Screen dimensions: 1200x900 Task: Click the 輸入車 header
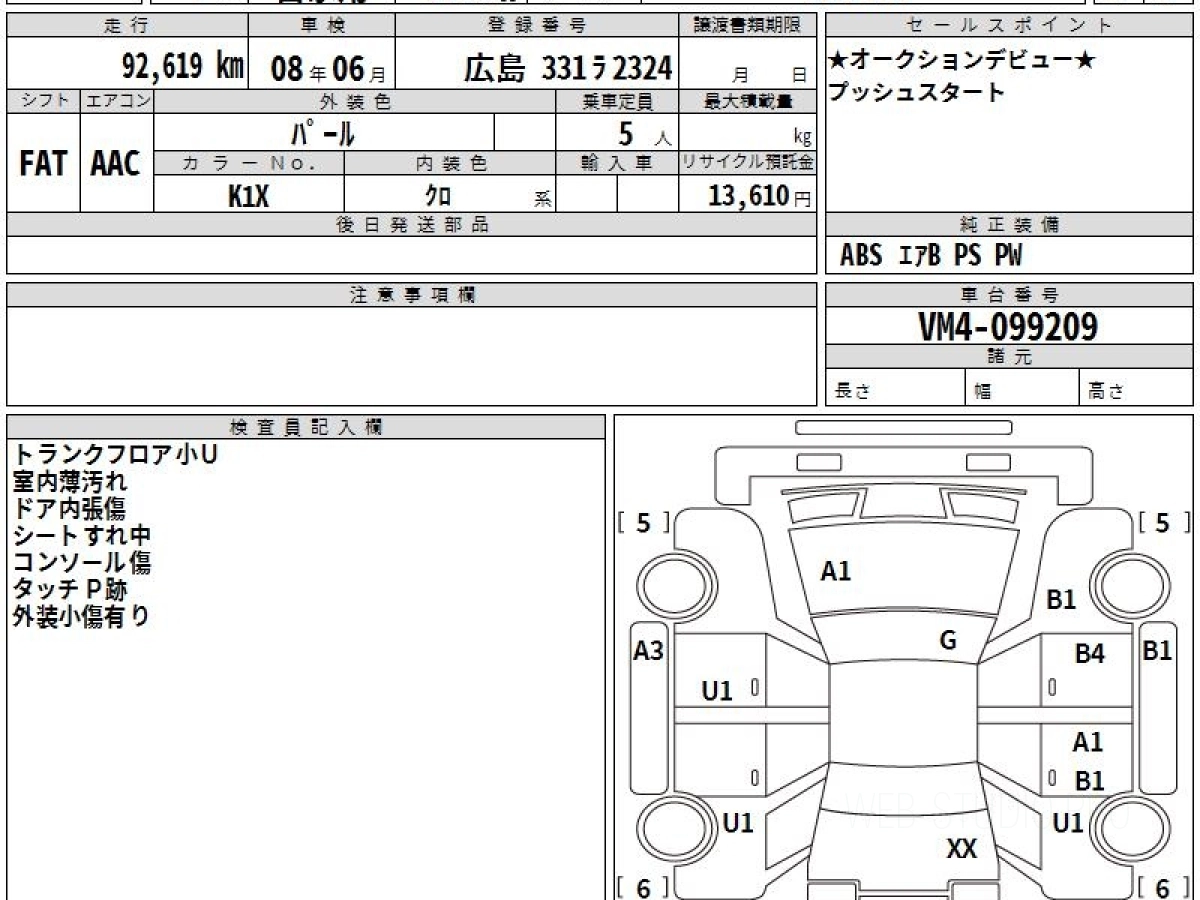tap(617, 163)
